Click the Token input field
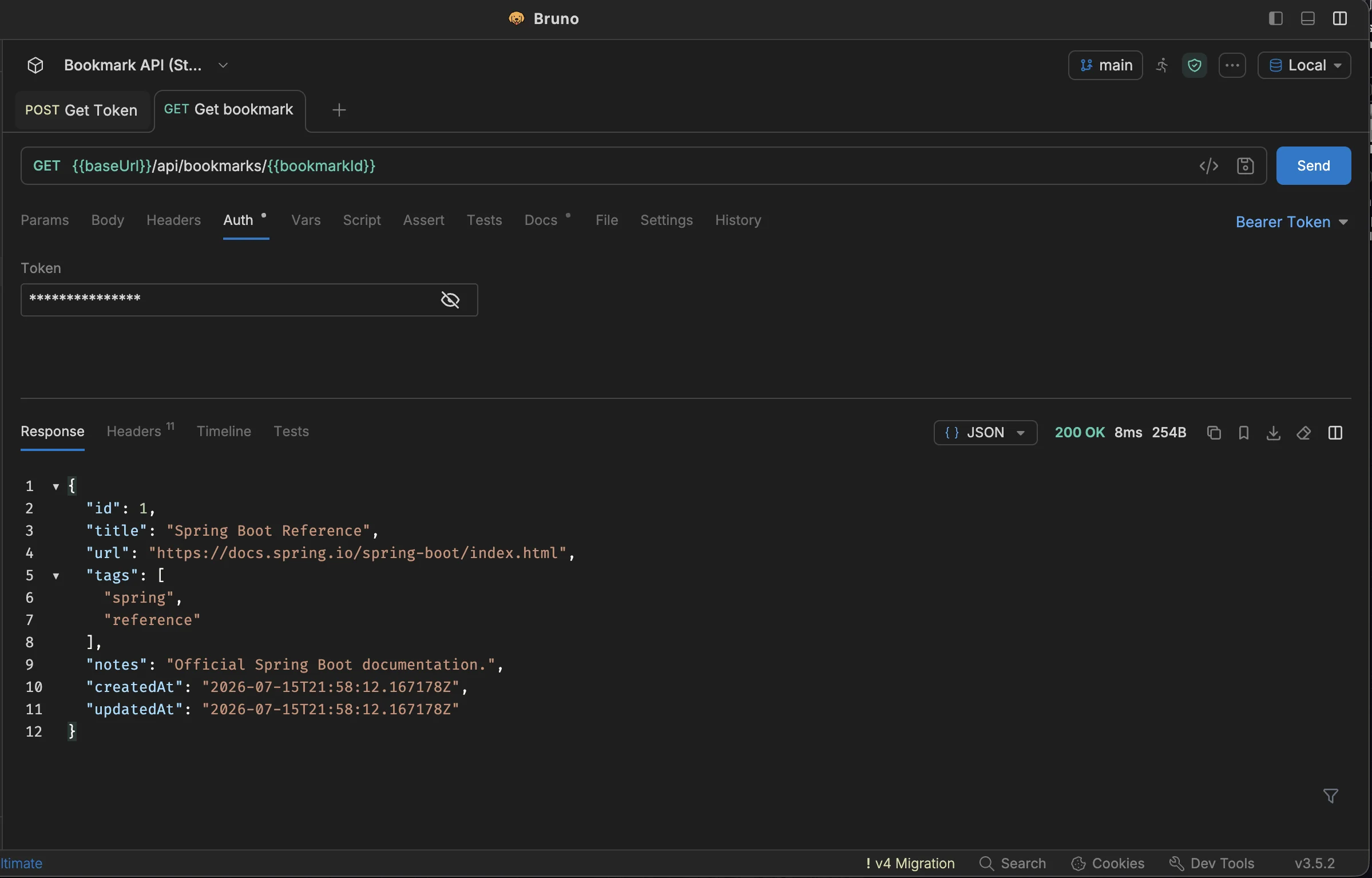Viewport: 1372px width, 878px height. pyautogui.click(x=249, y=300)
